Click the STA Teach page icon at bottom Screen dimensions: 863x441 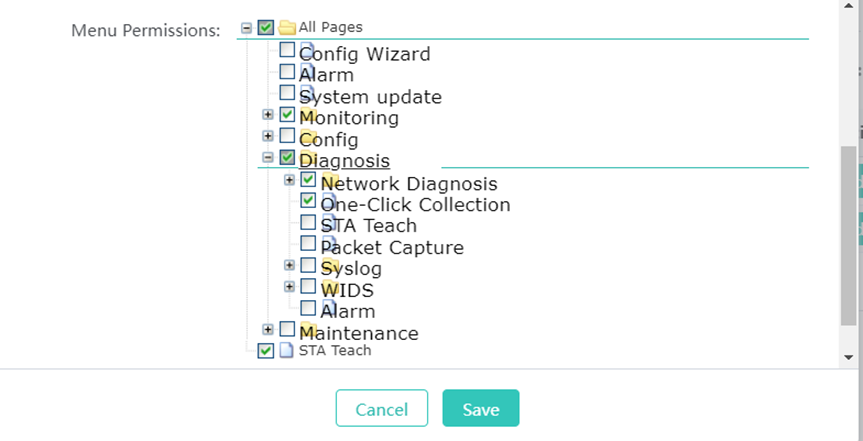coord(287,351)
